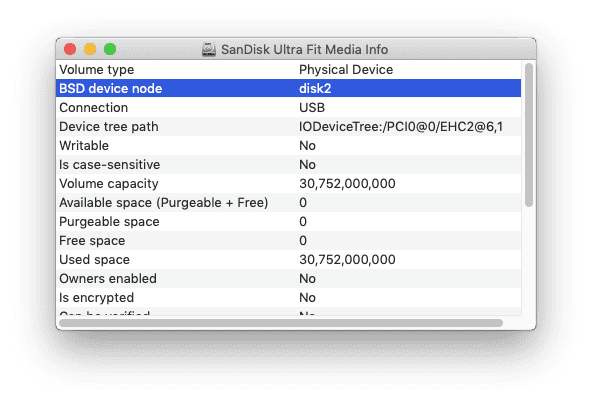Select Available space (Purgeable + Free) row
Viewport: 592px width, 404px height.
[x=288, y=202]
